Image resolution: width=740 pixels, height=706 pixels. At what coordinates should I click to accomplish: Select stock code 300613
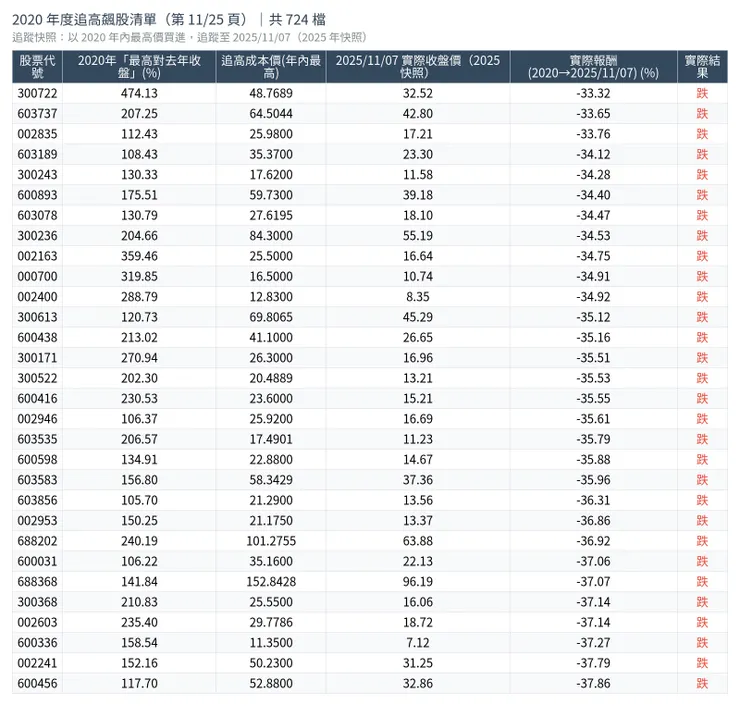(x=37, y=317)
